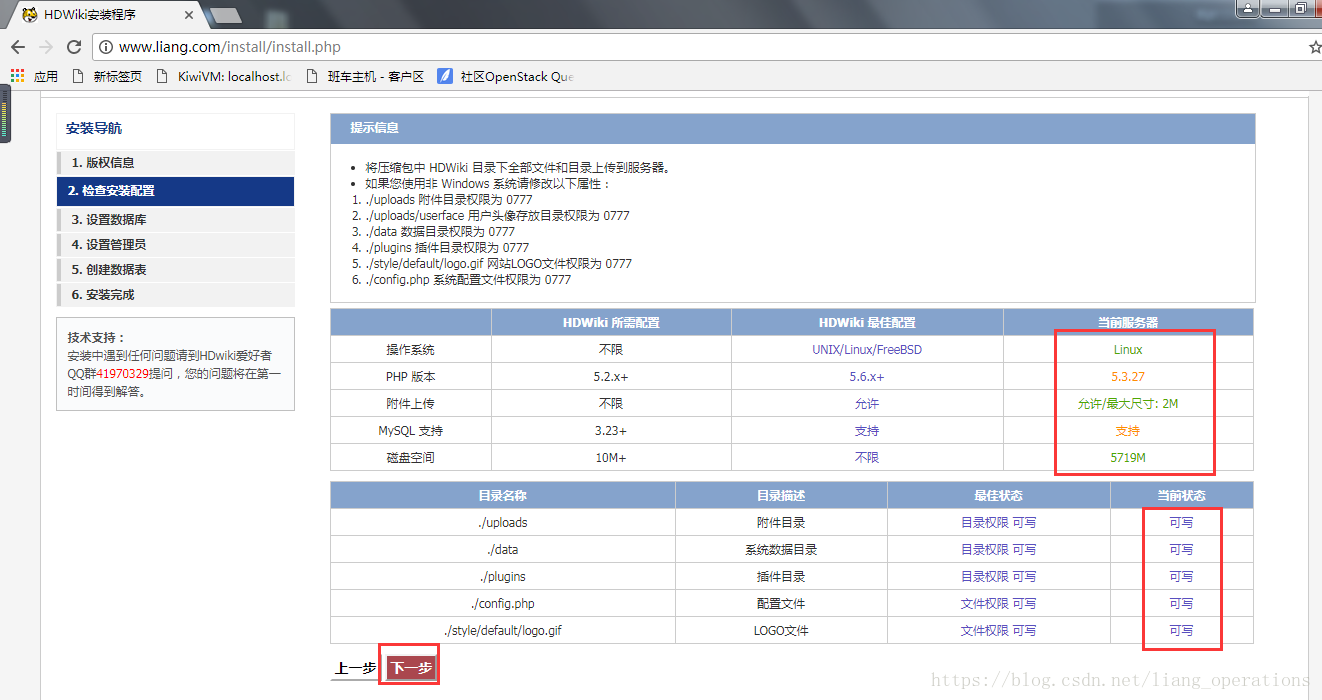Click the browser forward arrow
The height and width of the screenshot is (700, 1322).
tap(46, 47)
